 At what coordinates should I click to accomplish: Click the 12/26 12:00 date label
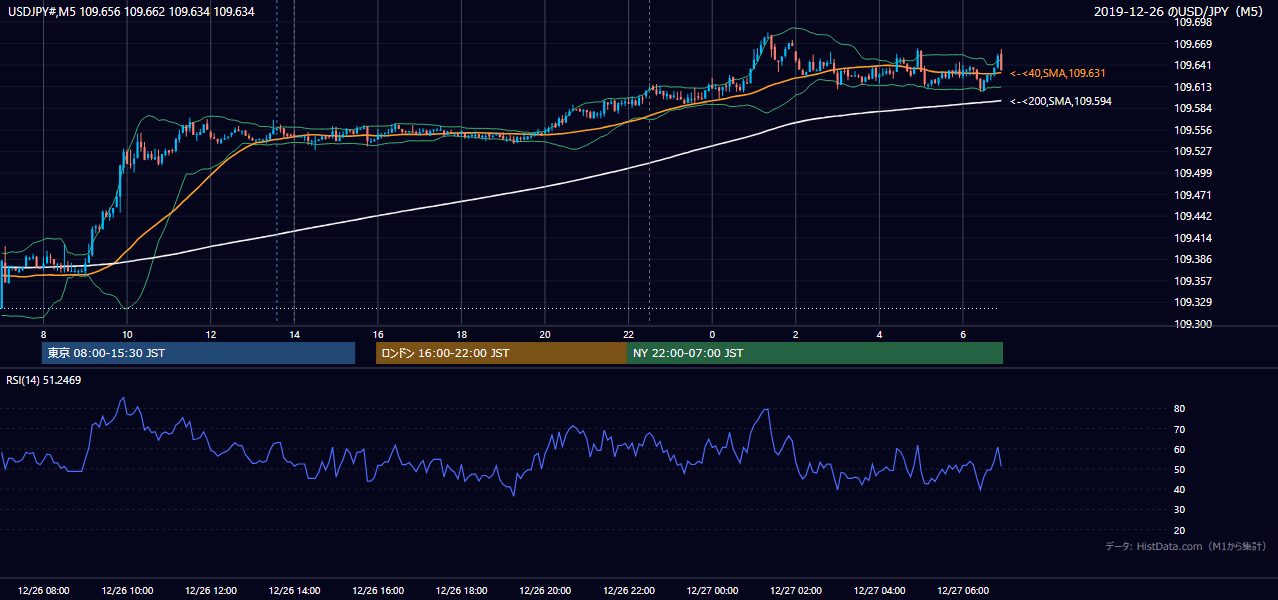pos(211,591)
